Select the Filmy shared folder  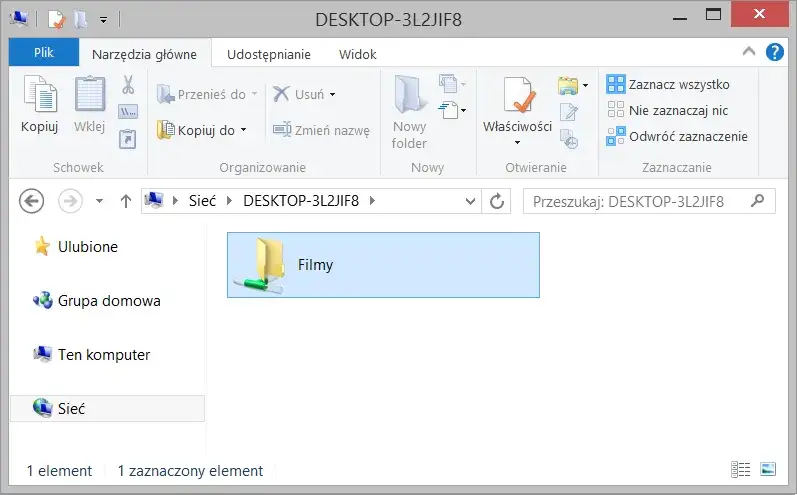coord(383,265)
